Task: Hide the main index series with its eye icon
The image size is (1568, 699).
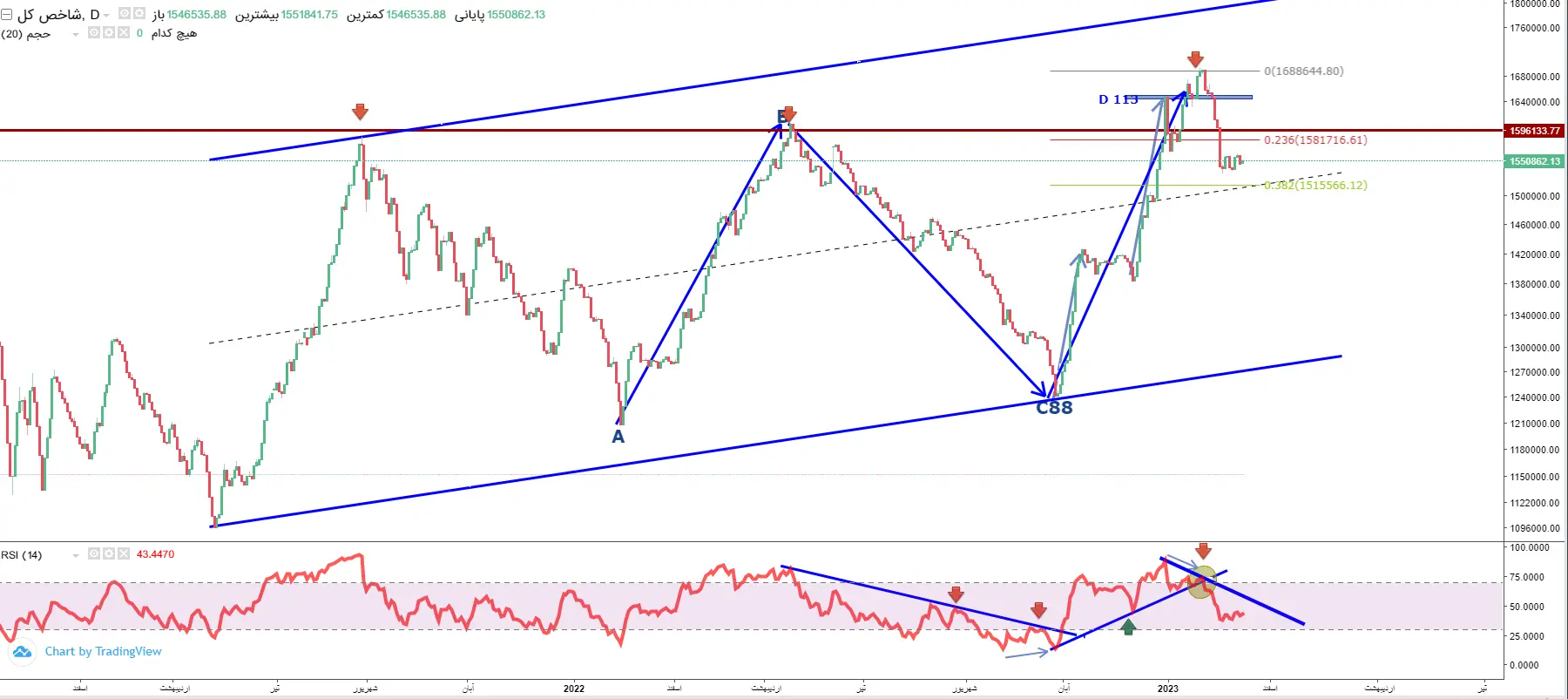Action: (x=125, y=14)
